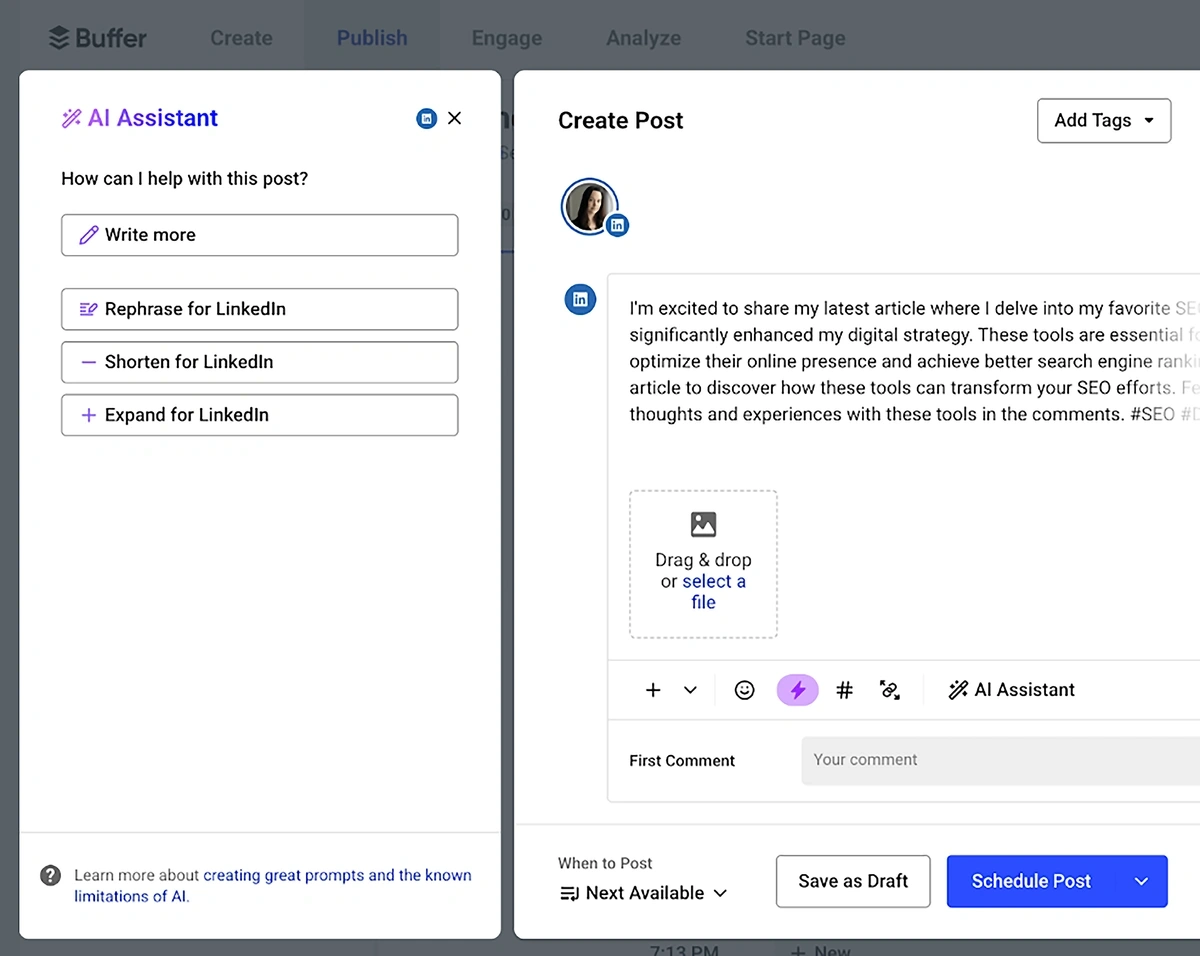The image size is (1200, 956).
Task: Open the Analyze tab
Action: pyautogui.click(x=644, y=38)
